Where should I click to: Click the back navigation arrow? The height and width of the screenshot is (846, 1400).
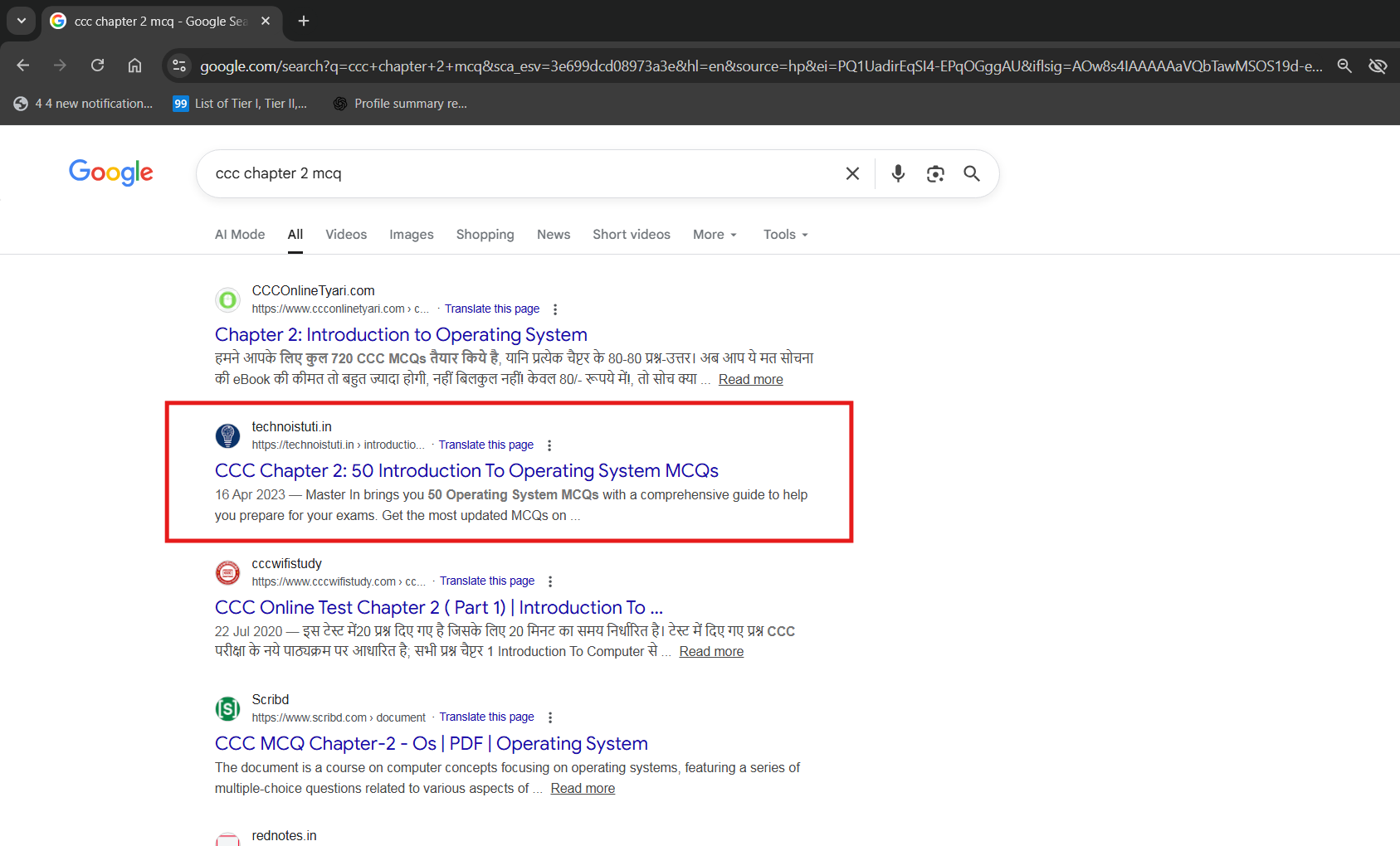click(22, 66)
